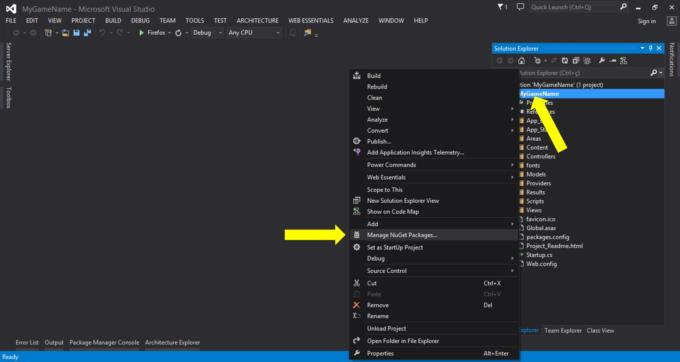This screenshot has height=362, width=680.
Task: Click the Save All toolbar icon
Action: 88,33
